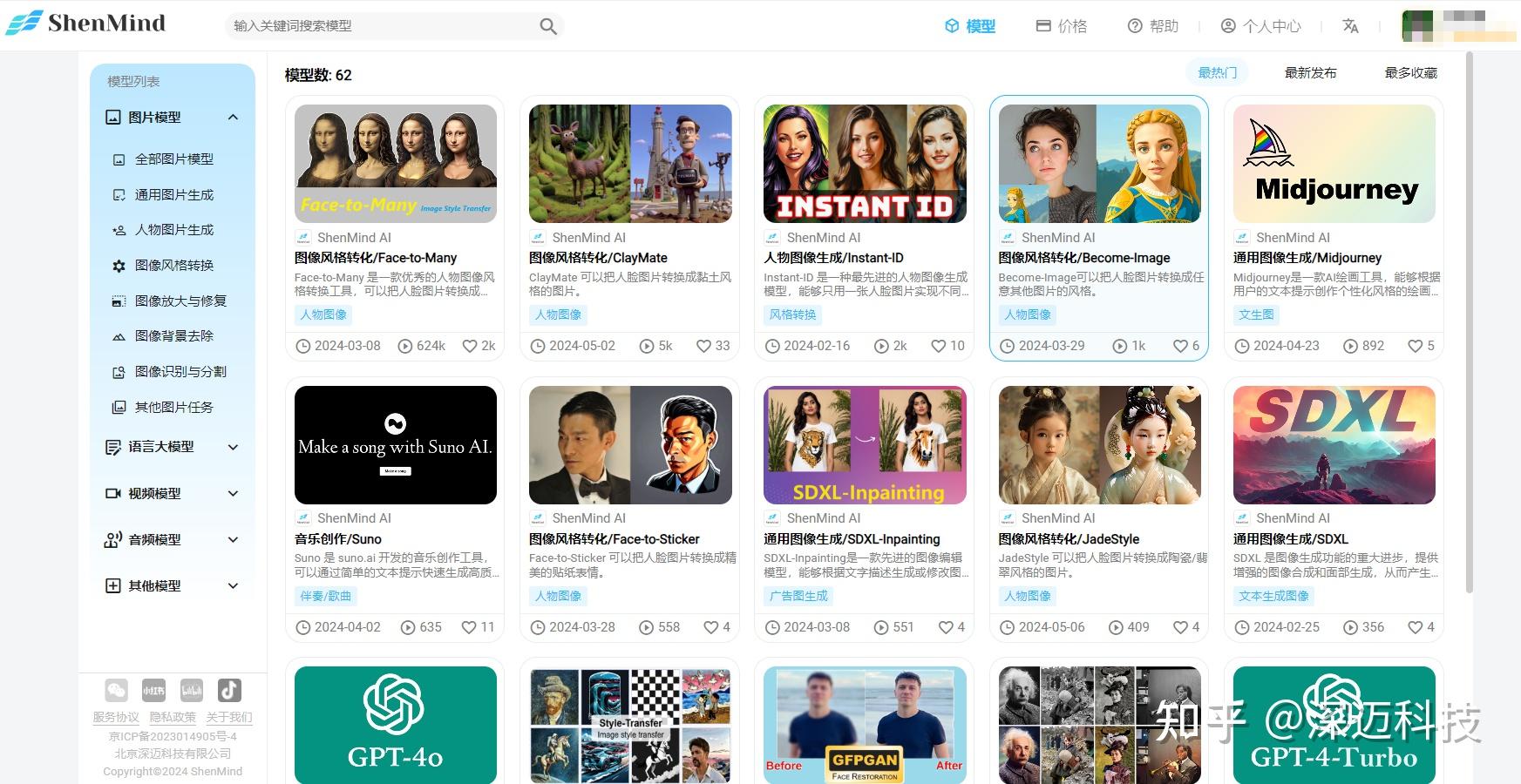The height and width of the screenshot is (784, 1521).
Task: Select the 人物图片生成 sidebar icon
Action: pyautogui.click(x=119, y=230)
